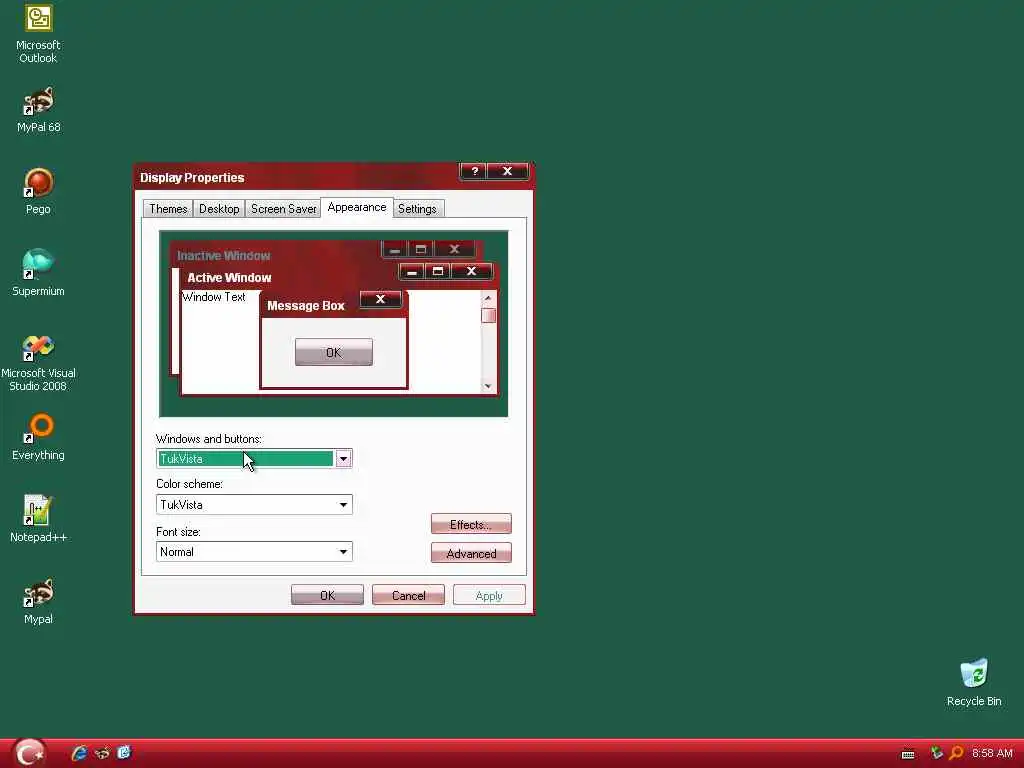Open the Microsoft Outlook desktop icon
The width and height of the screenshot is (1024, 768).
click(x=38, y=34)
